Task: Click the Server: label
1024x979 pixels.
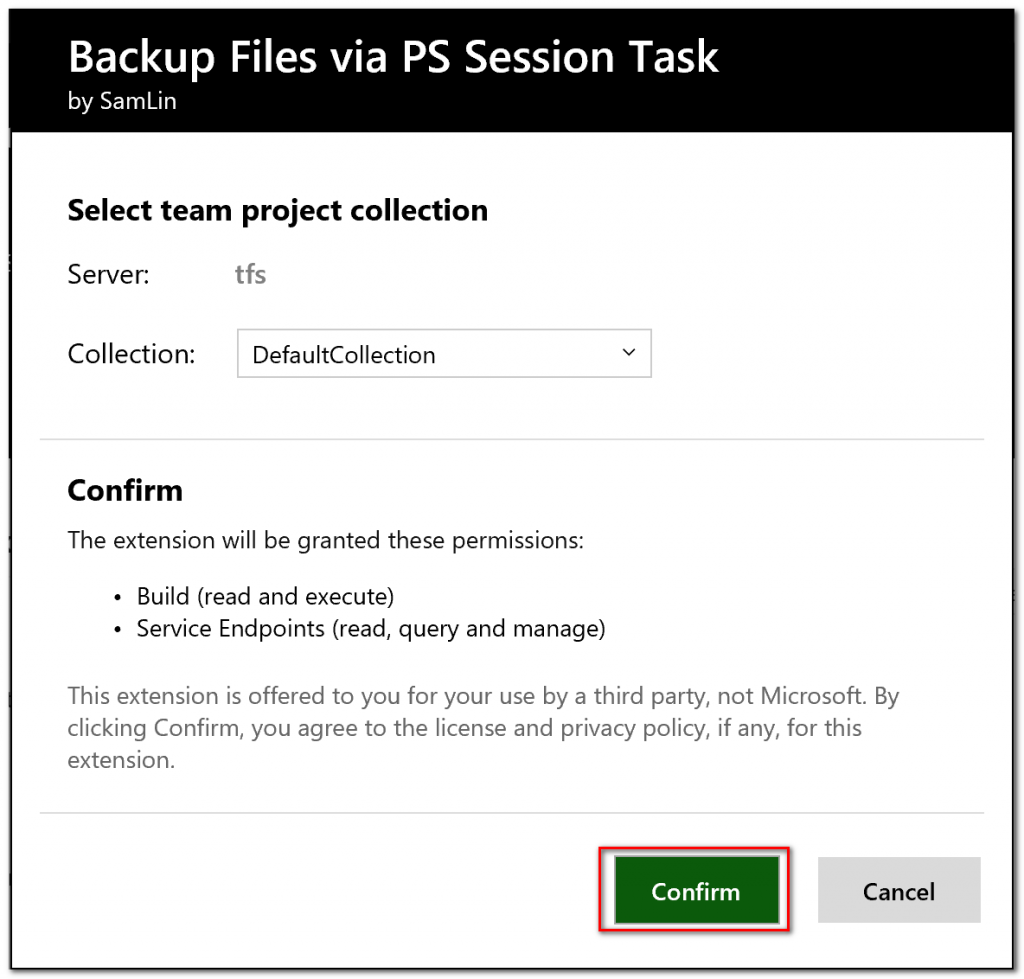Action: (x=108, y=274)
